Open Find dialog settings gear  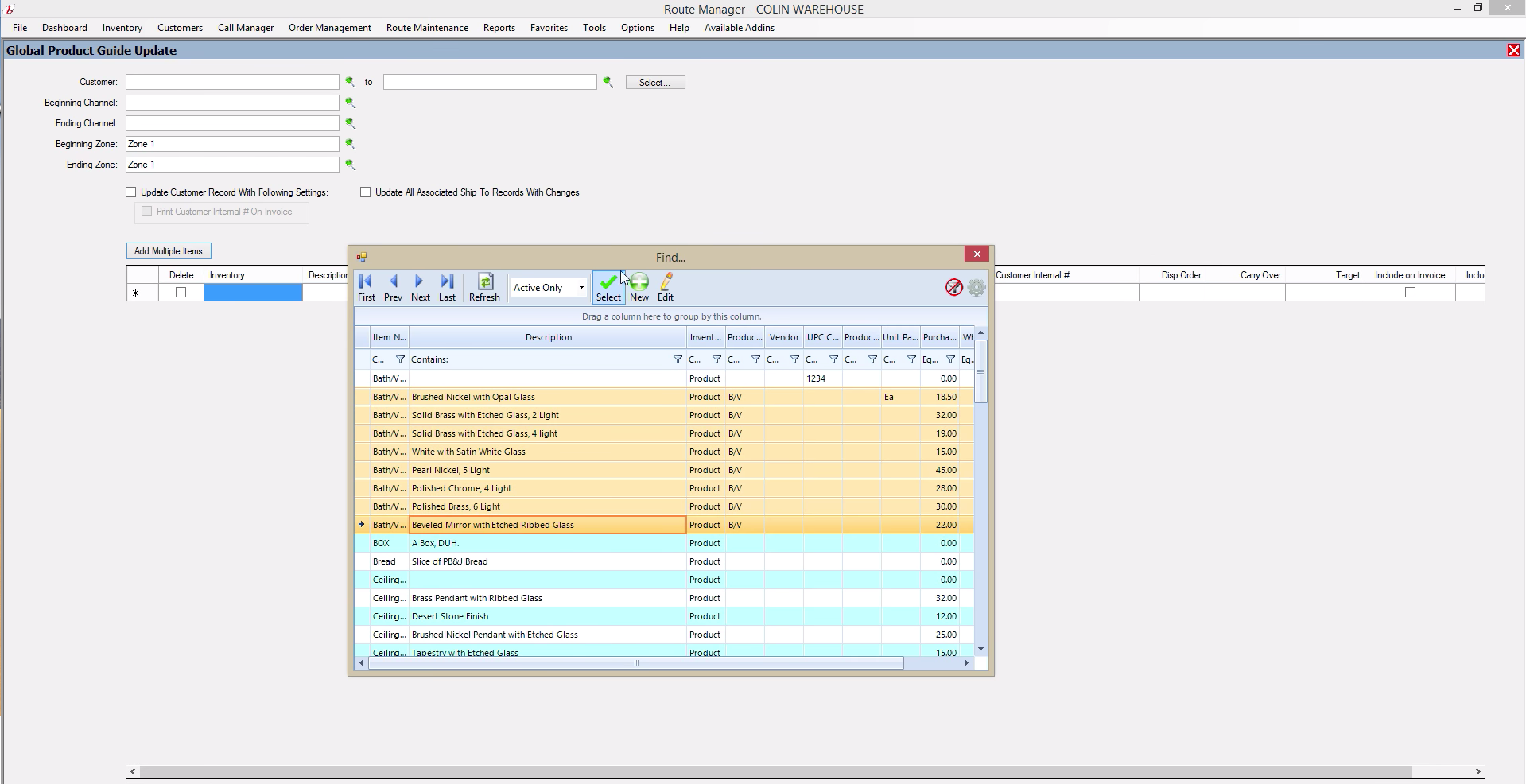977,288
